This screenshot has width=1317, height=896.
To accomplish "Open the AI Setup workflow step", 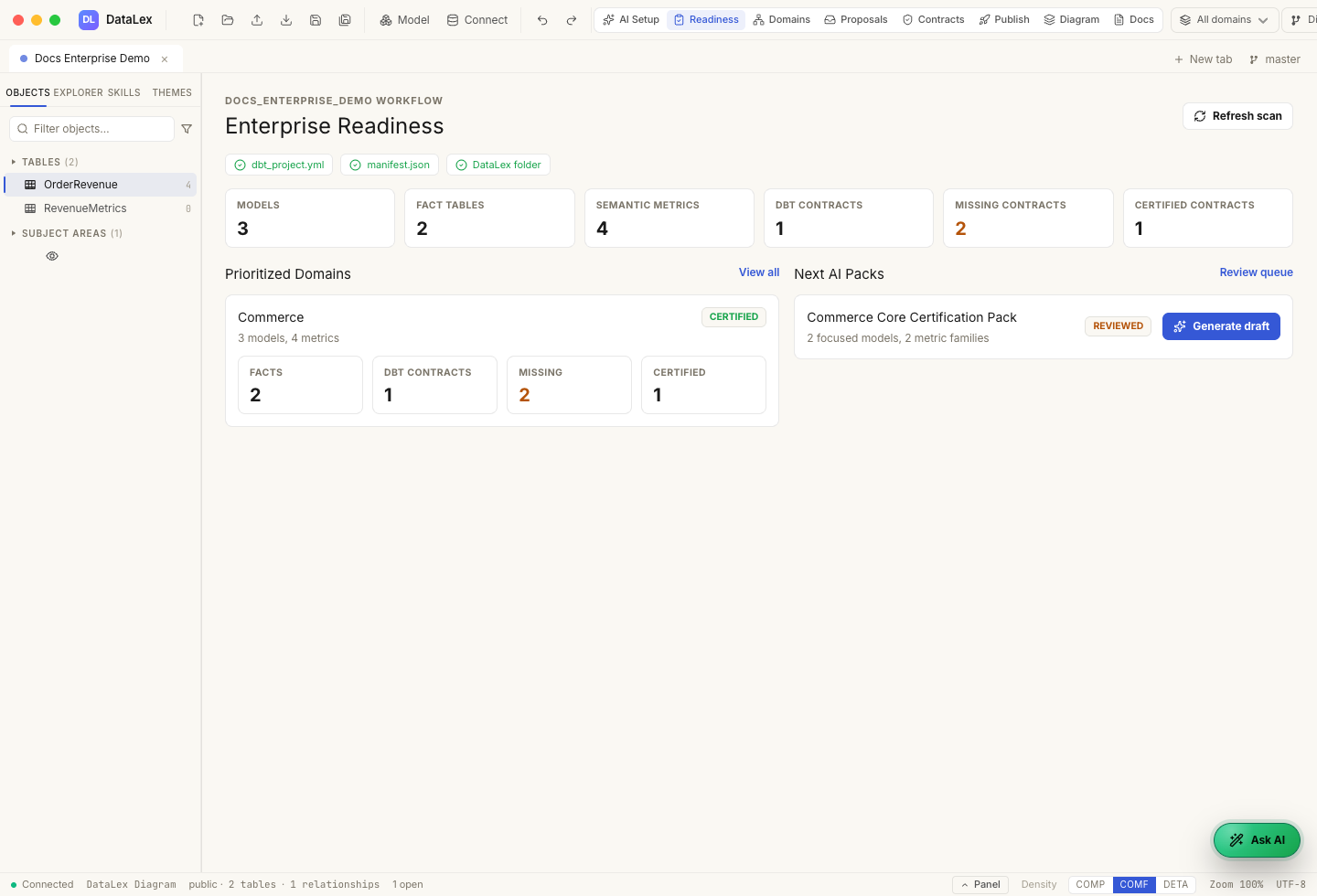I will pyautogui.click(x=631, y=19).
